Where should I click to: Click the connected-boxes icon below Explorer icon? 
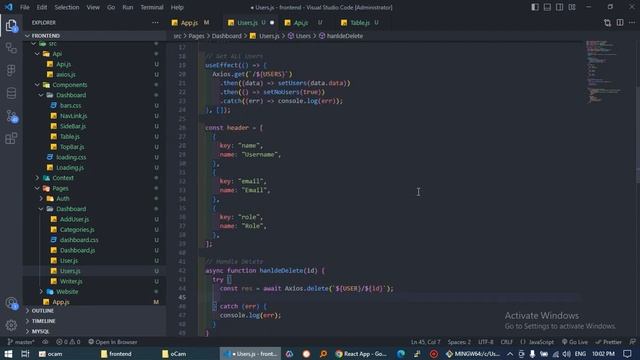[x=11, y=48]
